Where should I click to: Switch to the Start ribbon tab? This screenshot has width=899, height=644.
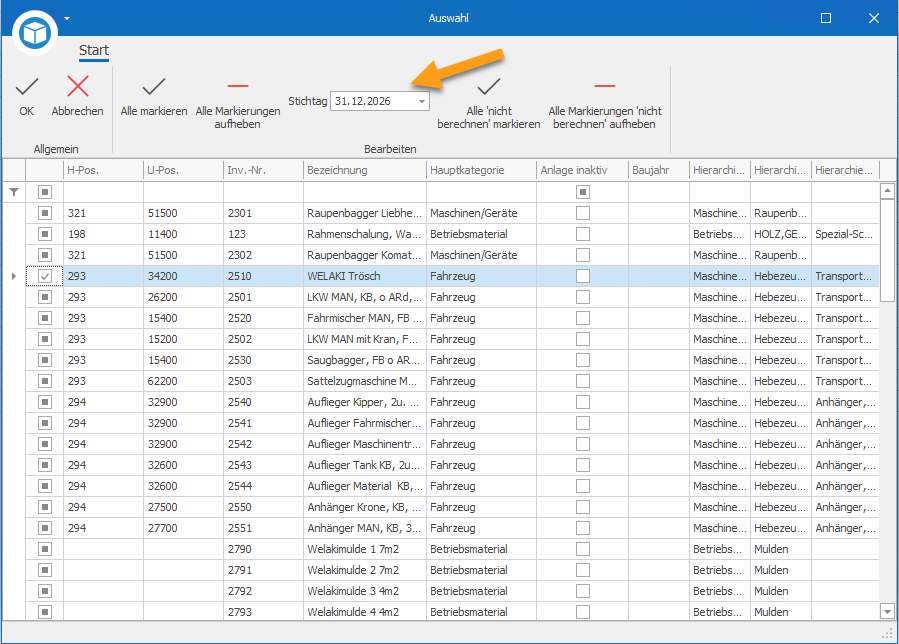[93, 50]
